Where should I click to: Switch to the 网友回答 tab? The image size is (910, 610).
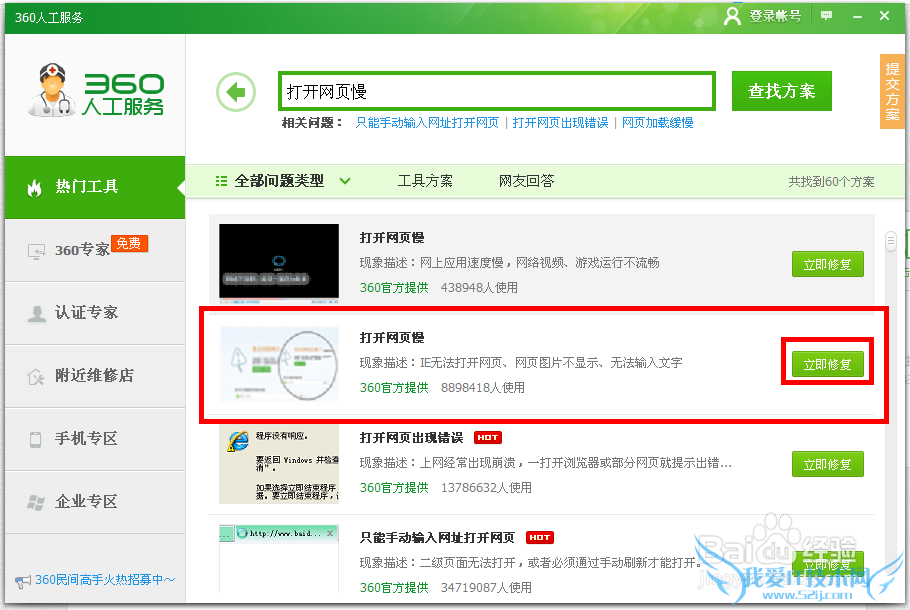click(x=526, y=181)
